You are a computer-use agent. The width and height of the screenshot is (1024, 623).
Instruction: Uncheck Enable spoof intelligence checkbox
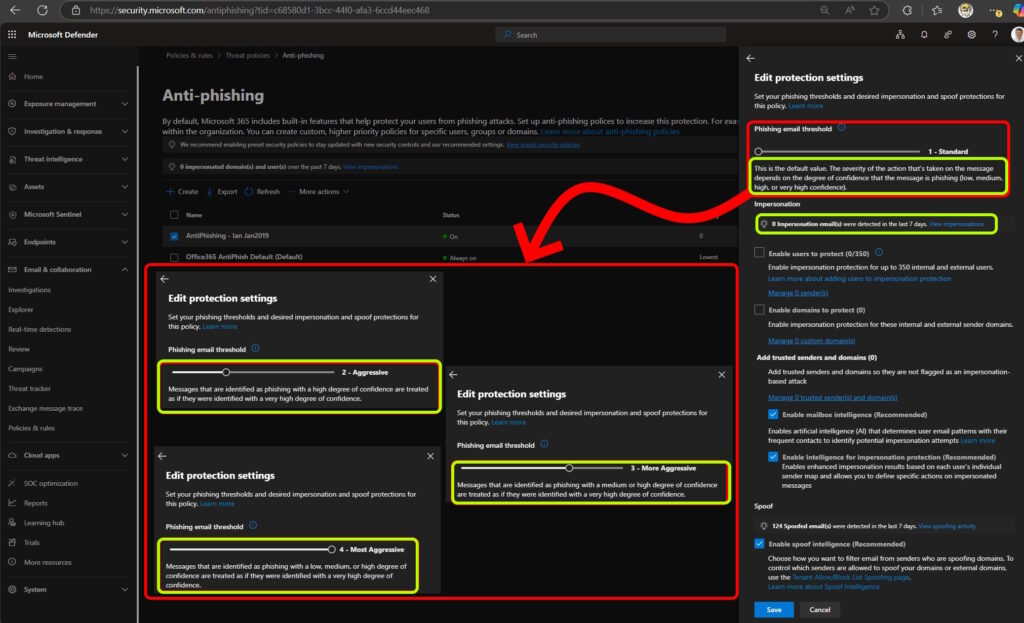(x=760, y=543)
